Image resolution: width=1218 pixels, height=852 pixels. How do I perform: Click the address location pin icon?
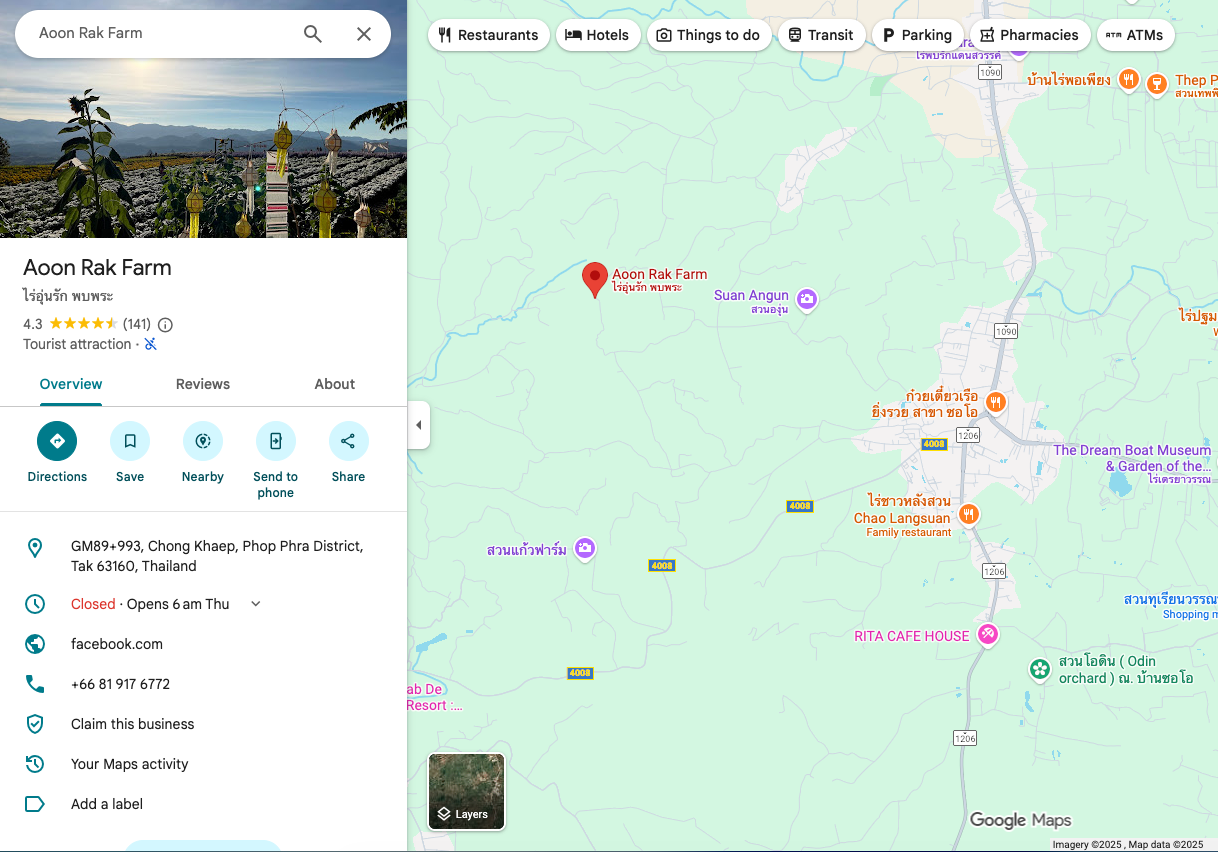[35, 547]
